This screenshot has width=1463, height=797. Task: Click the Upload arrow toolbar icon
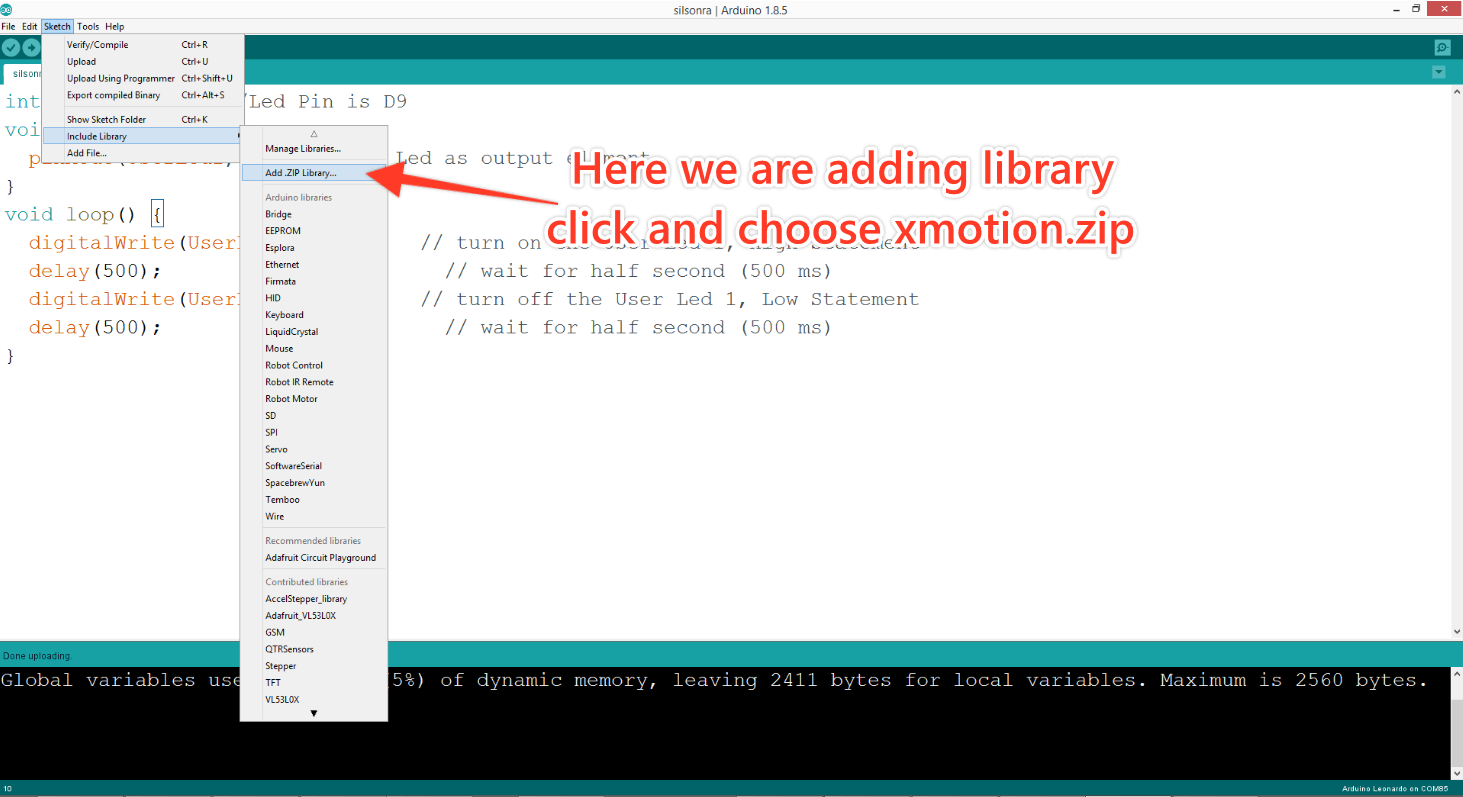point(31,48)
